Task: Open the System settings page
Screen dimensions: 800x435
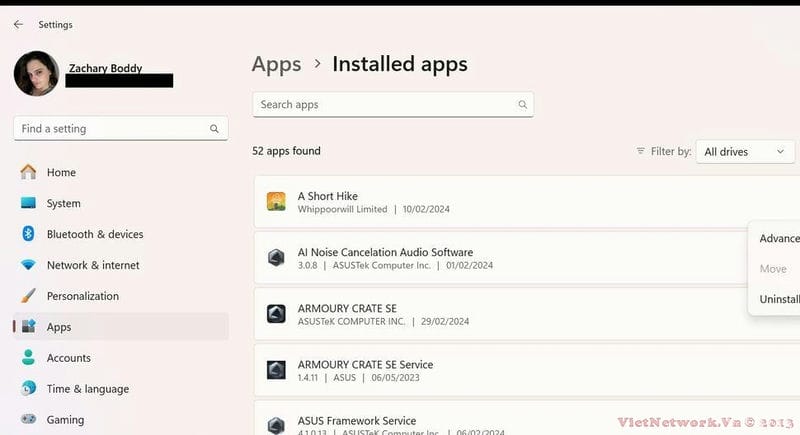Action: click(x=120, y=203)
